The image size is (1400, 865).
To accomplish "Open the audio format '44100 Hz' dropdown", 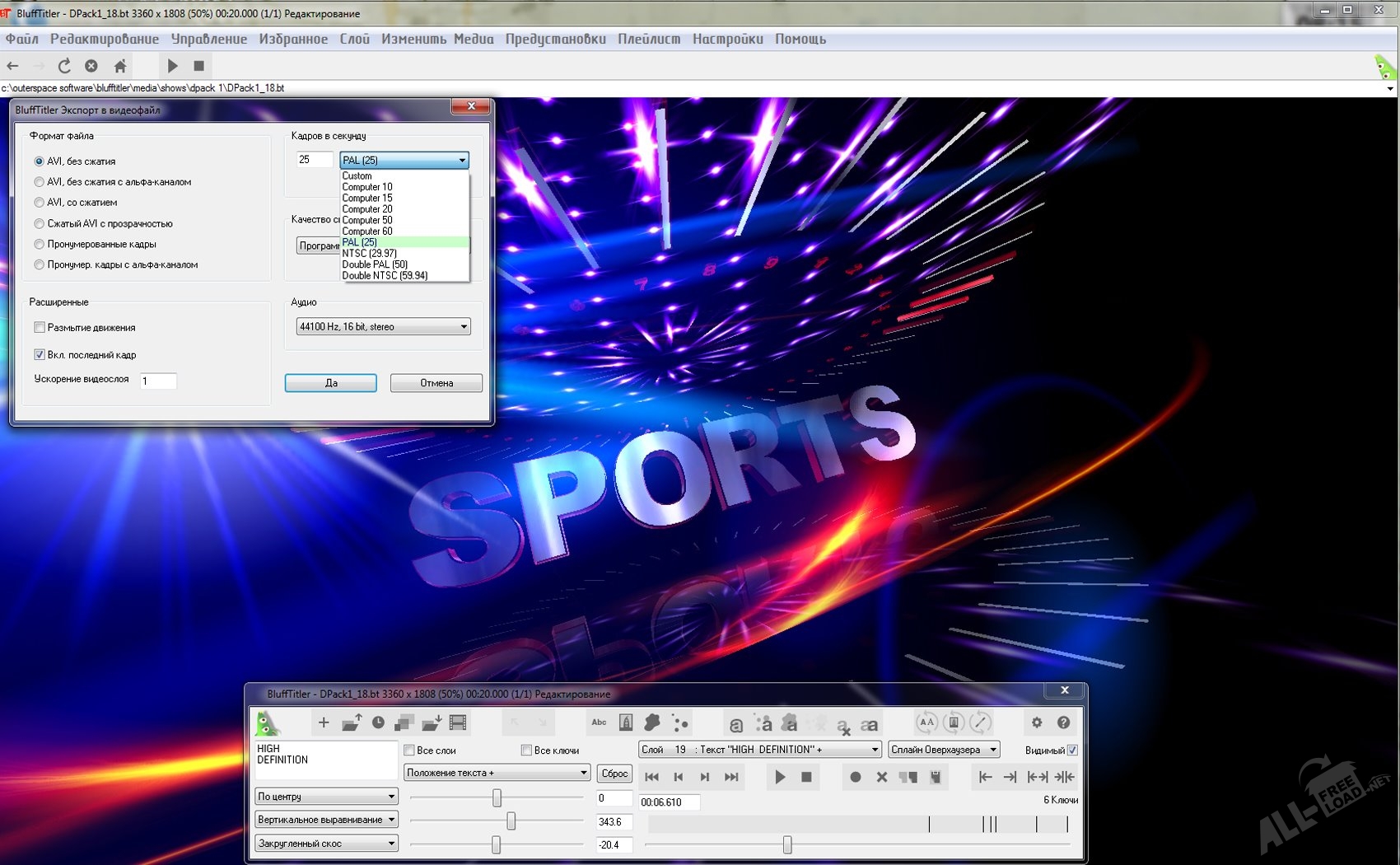I will tap(383, 327).
